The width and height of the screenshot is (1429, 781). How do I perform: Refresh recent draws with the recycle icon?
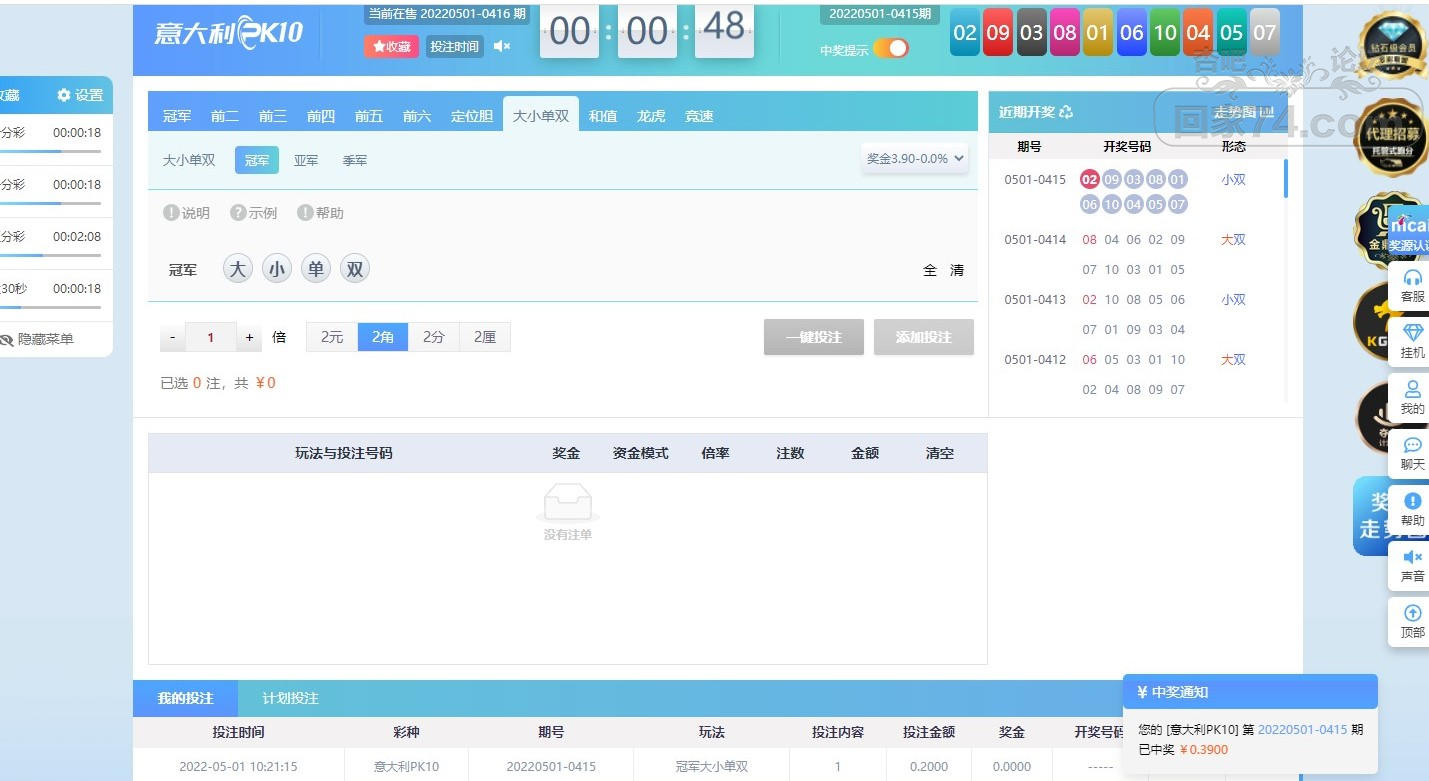coord(1066,112)
